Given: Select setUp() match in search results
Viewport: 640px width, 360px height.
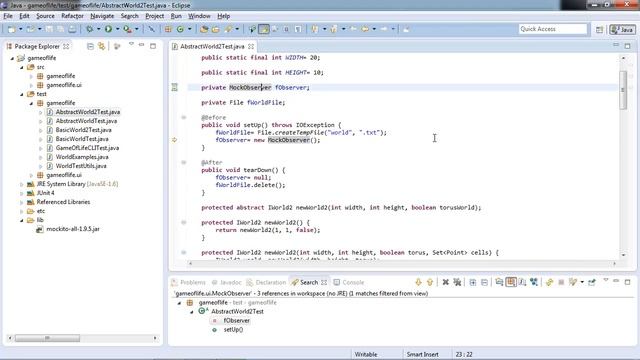Looking at the screenshot, I should tap(233, 330).
